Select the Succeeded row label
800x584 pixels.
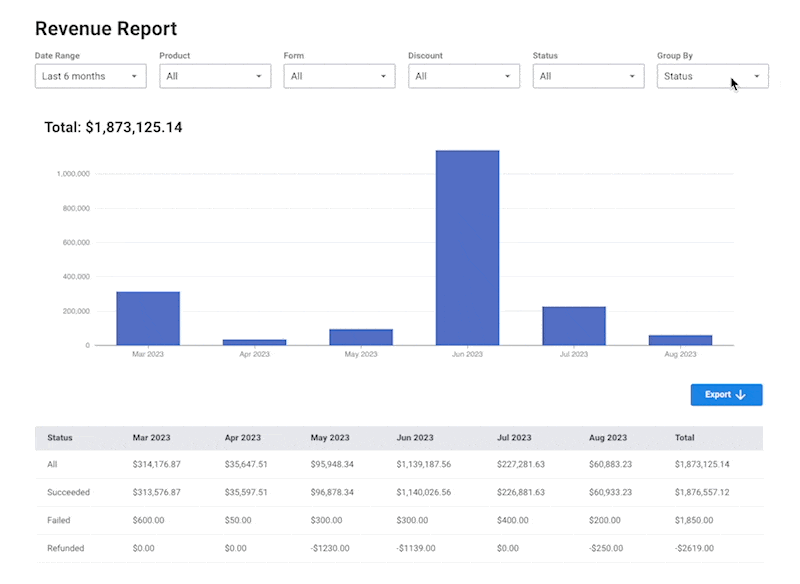pos(68,492)
